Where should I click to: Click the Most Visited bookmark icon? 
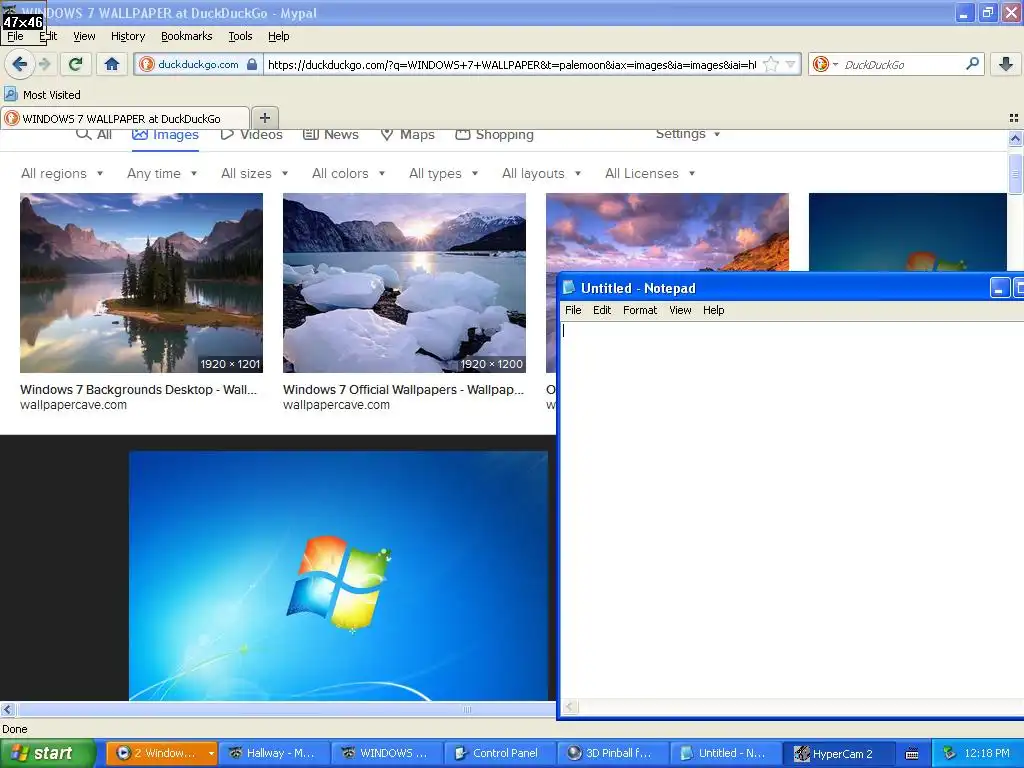[10, 94]
